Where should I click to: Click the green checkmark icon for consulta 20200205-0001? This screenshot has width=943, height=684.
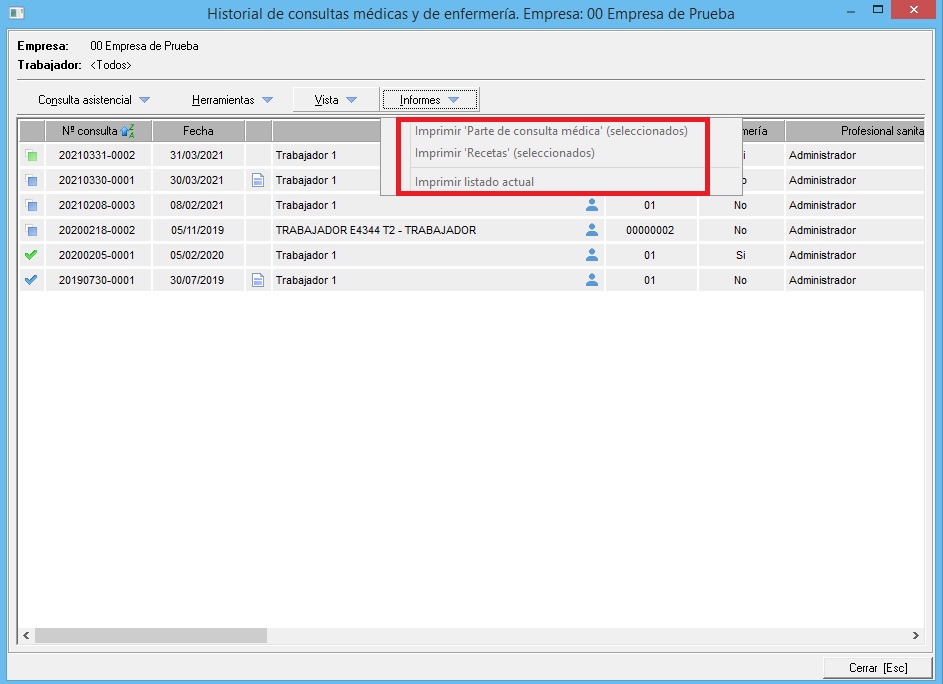click(x=31, y=255)
